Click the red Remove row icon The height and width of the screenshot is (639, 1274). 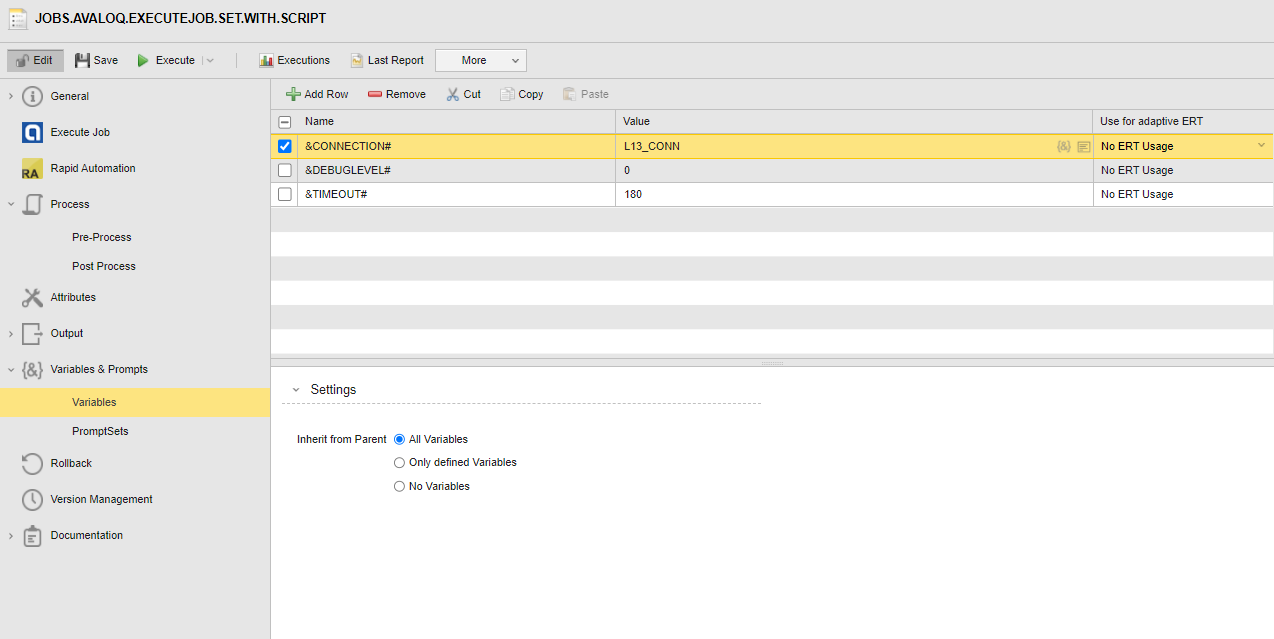(x=375, y=94)
